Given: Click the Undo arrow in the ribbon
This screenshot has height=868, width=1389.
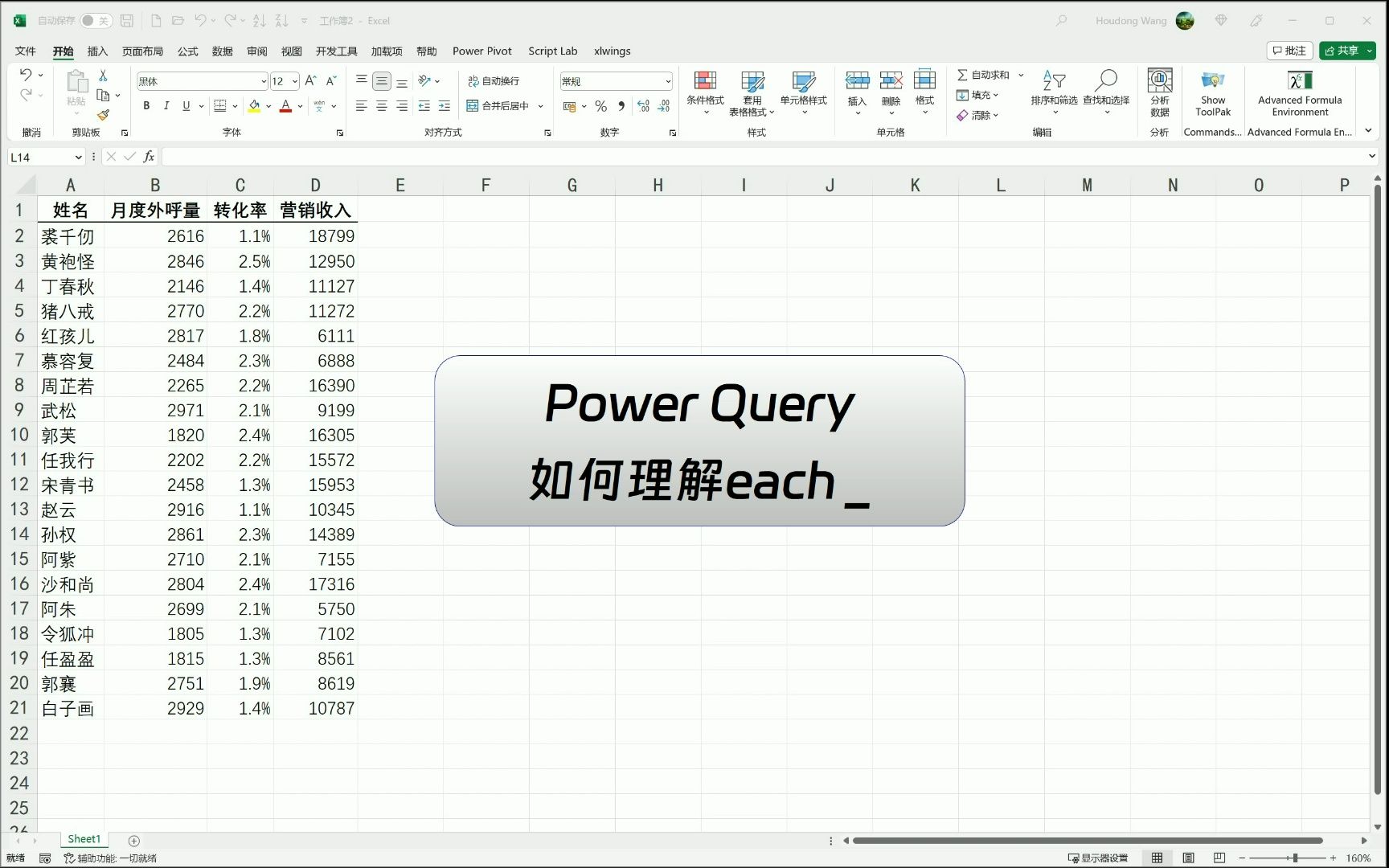Looking at the screenshot, I should (26, 75).
